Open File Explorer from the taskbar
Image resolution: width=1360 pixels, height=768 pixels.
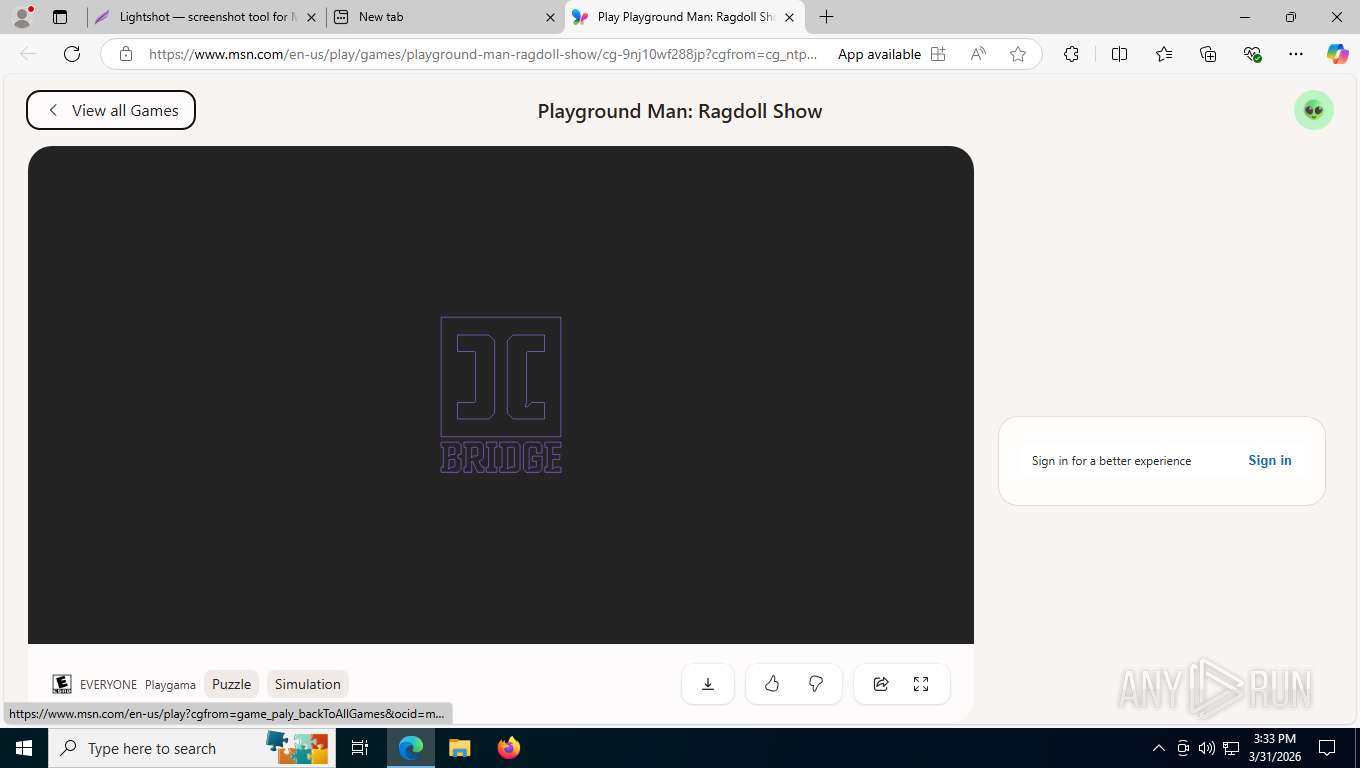coord(460,748)
